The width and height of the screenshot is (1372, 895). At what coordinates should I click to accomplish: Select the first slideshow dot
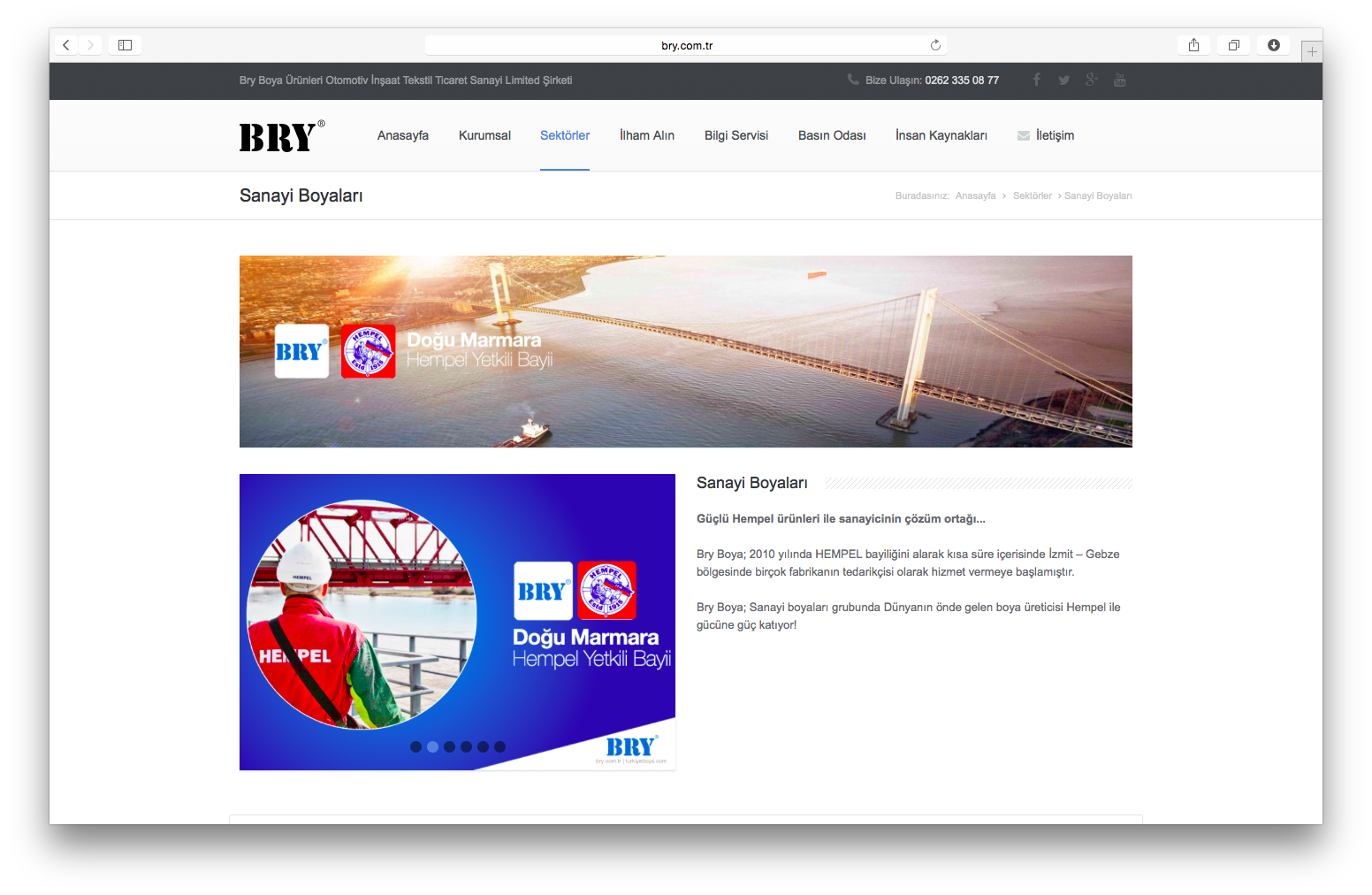click(415, 746)
